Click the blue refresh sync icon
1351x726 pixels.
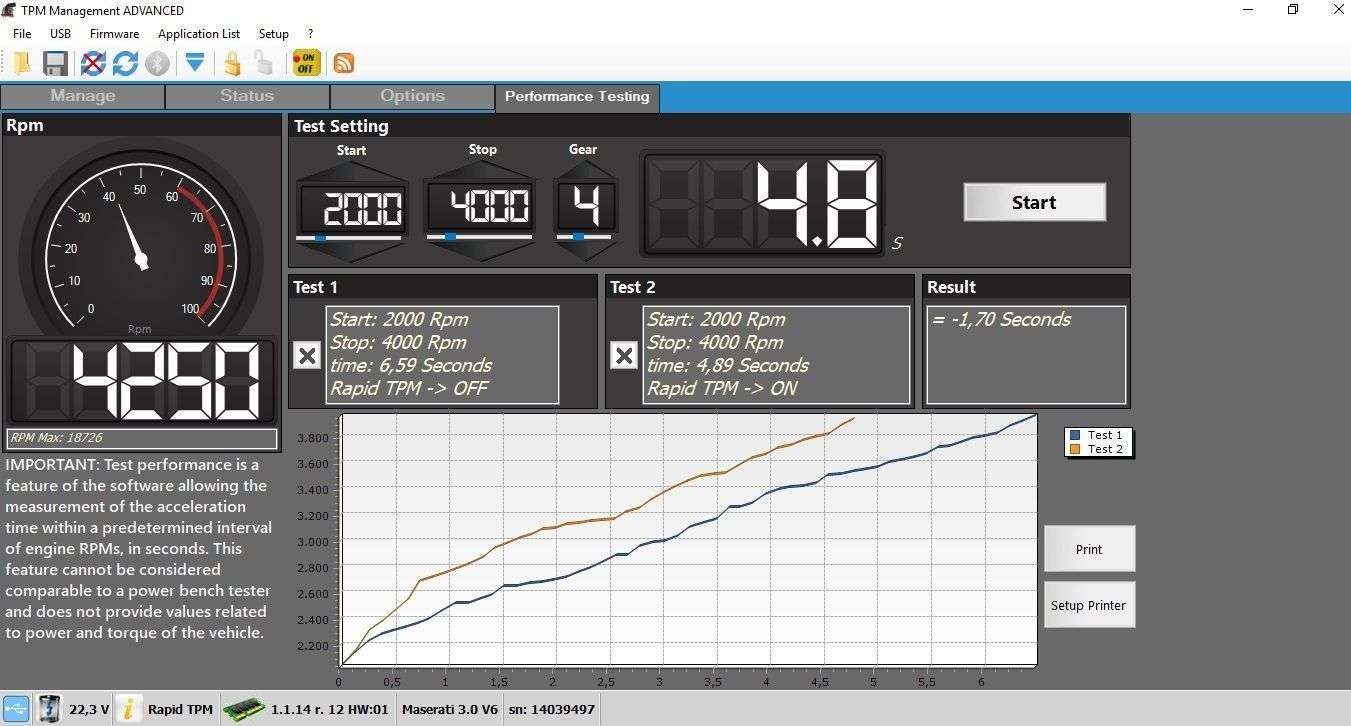pyautogui.click(x=125, y=63)
